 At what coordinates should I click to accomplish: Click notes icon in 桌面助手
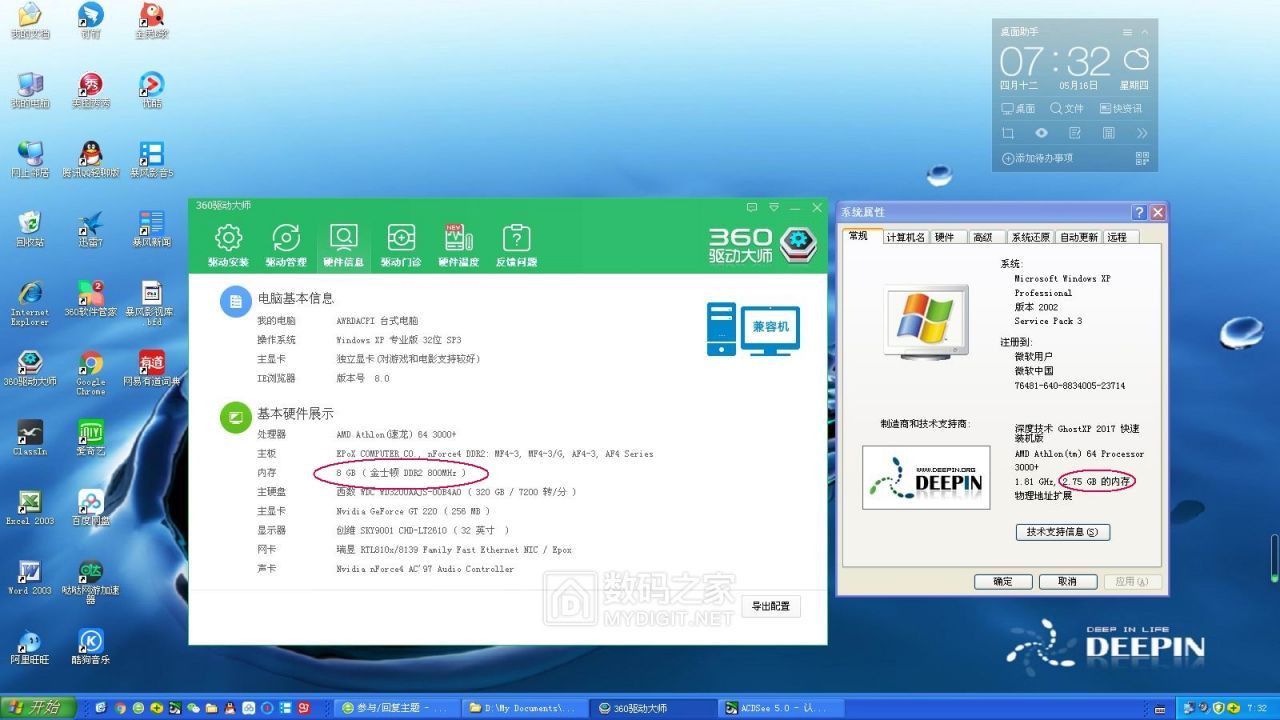pos(1075,133)
